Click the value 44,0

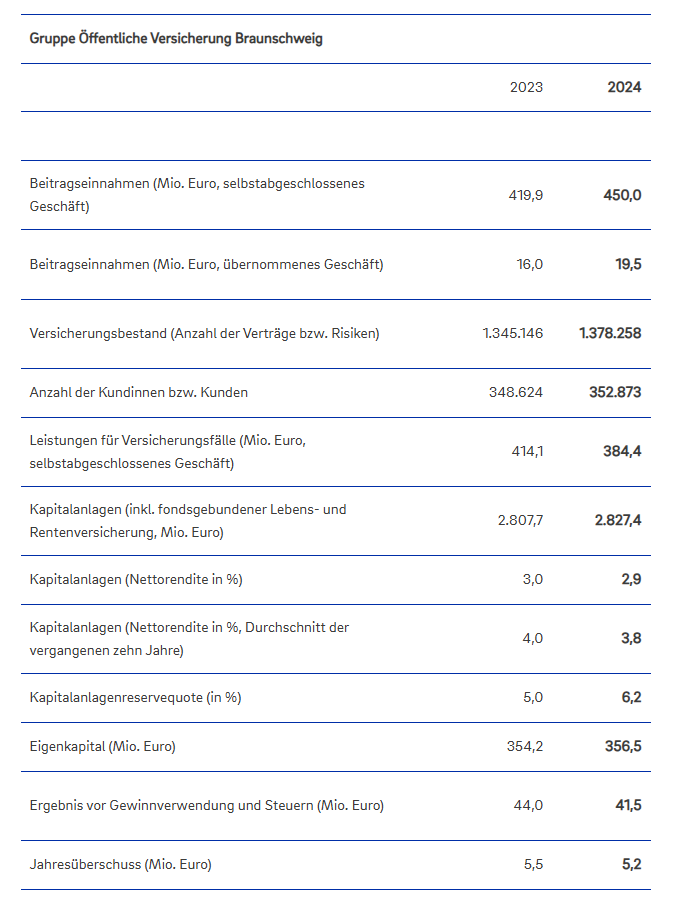(x=528, y=806)
